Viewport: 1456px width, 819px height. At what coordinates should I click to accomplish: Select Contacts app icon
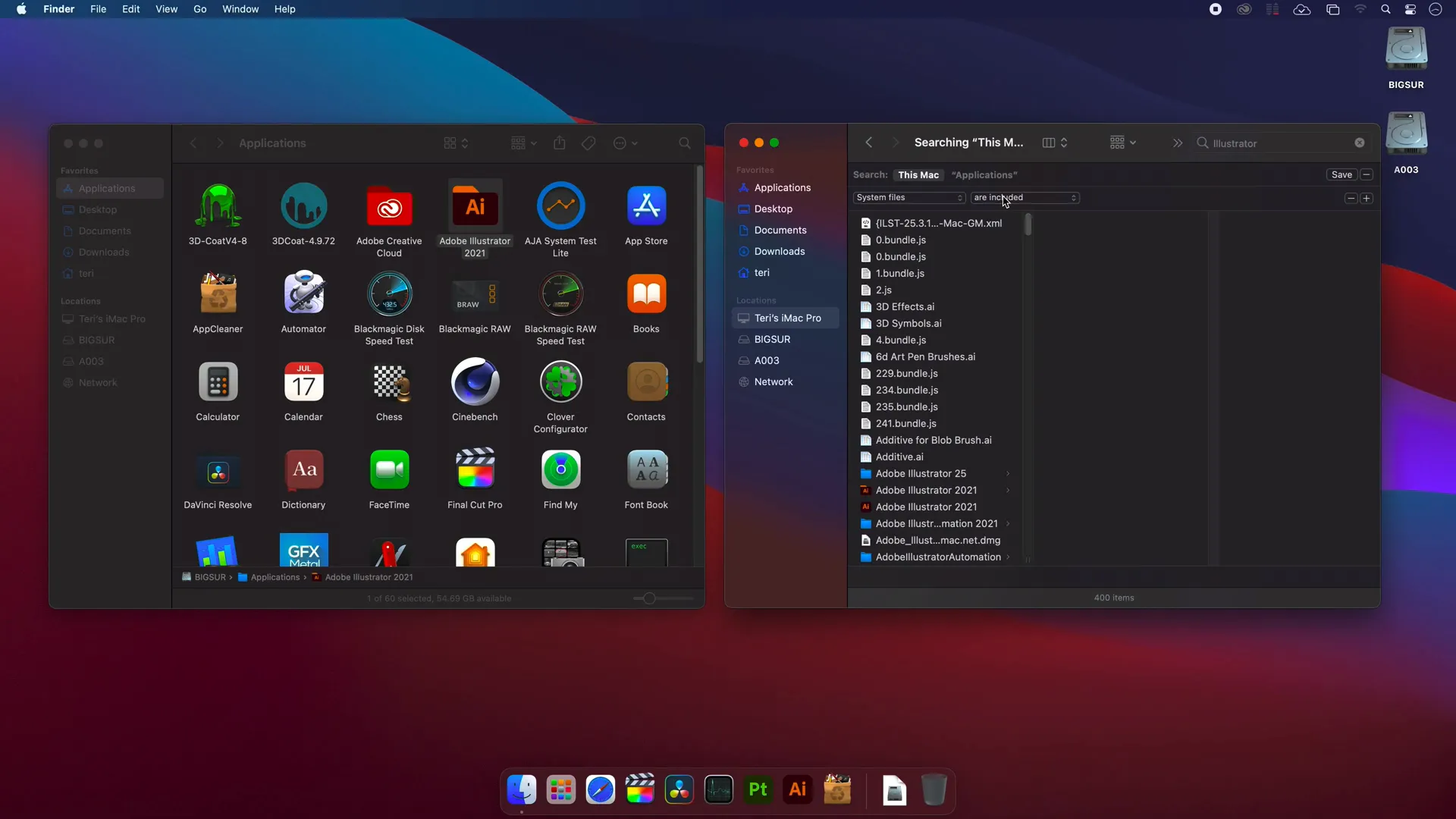pos(646,381)
